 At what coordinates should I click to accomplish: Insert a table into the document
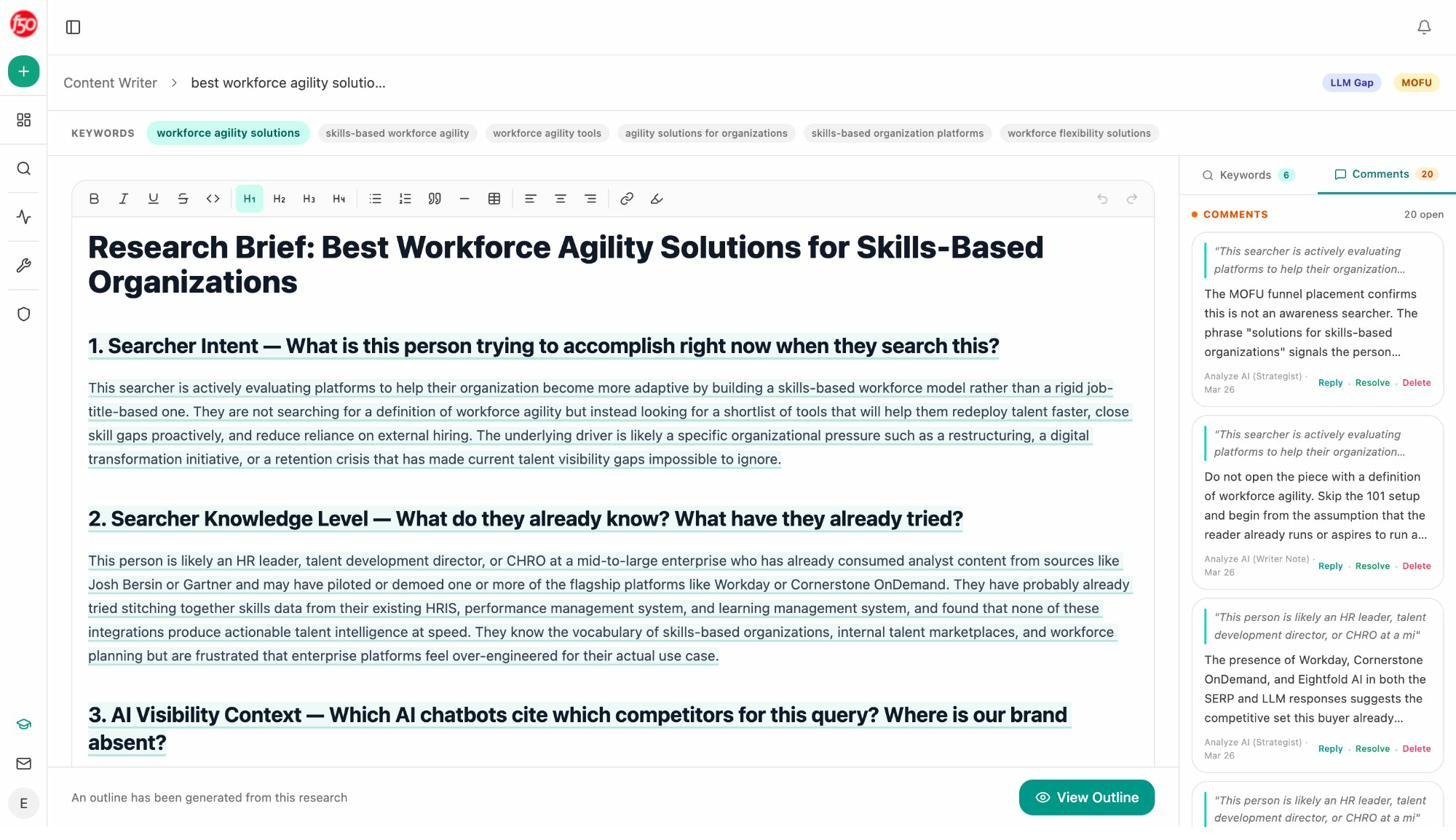pyautogui.click(x=494, y=198)
